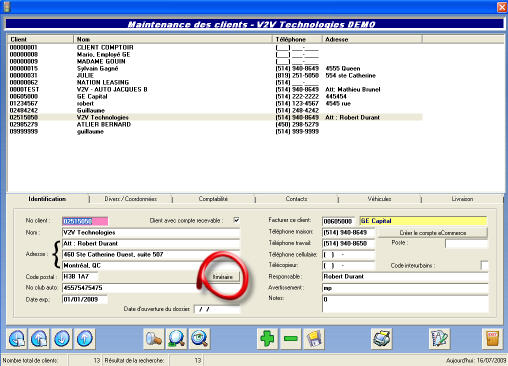Print using the printer icon
Image resolution: width=508 pixels, height=366 pixels.
pyautogui.click(x=381, y=339)
